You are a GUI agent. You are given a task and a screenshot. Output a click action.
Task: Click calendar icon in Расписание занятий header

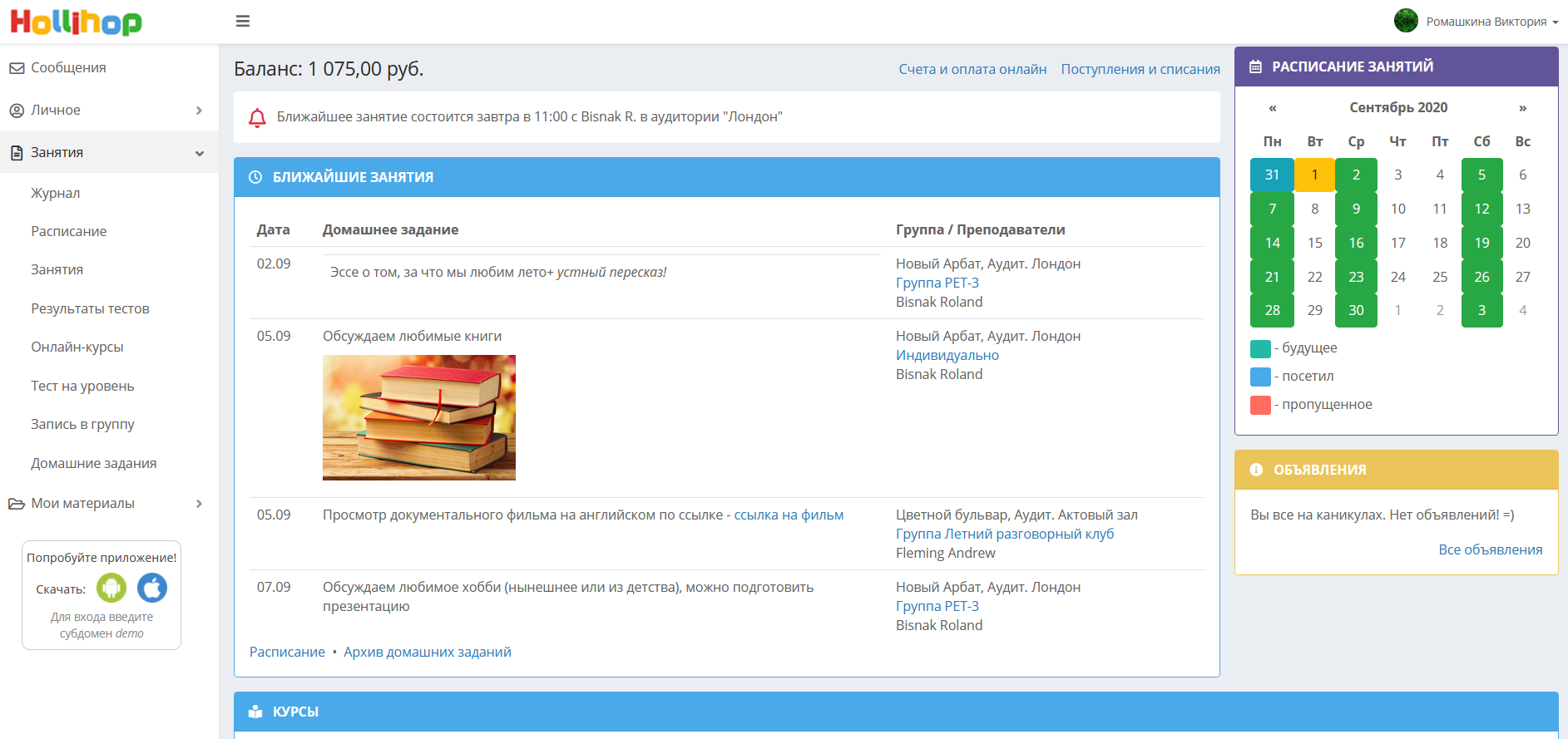click(x=1256, y=67)
